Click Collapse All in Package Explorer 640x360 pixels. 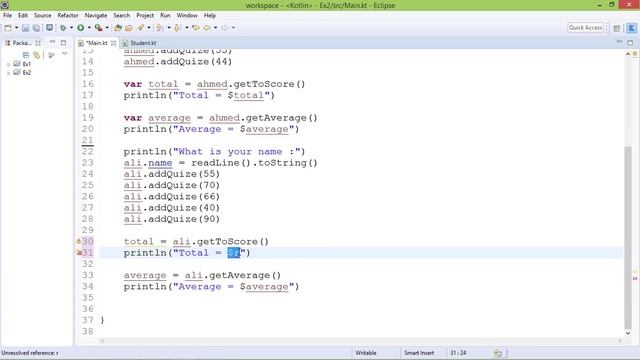pyautogui.click(x=26, y=55)
